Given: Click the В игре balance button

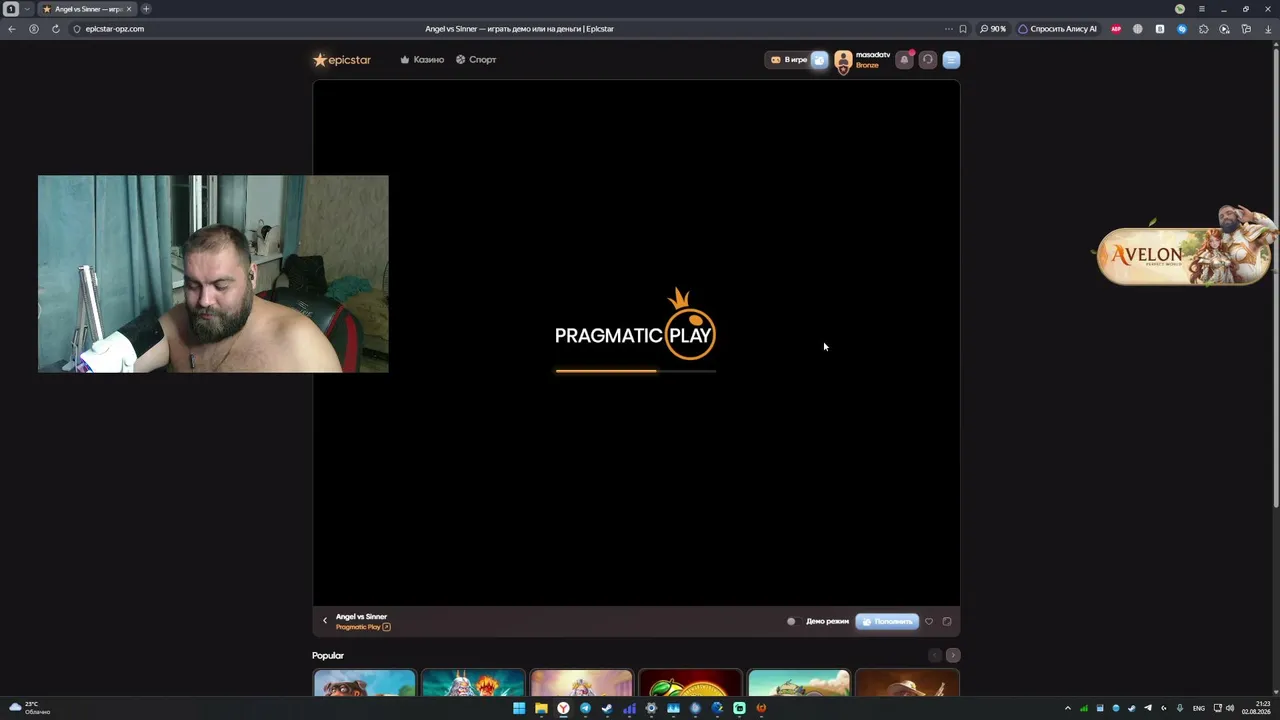Looking at the screenshot, I should [789, 60].
